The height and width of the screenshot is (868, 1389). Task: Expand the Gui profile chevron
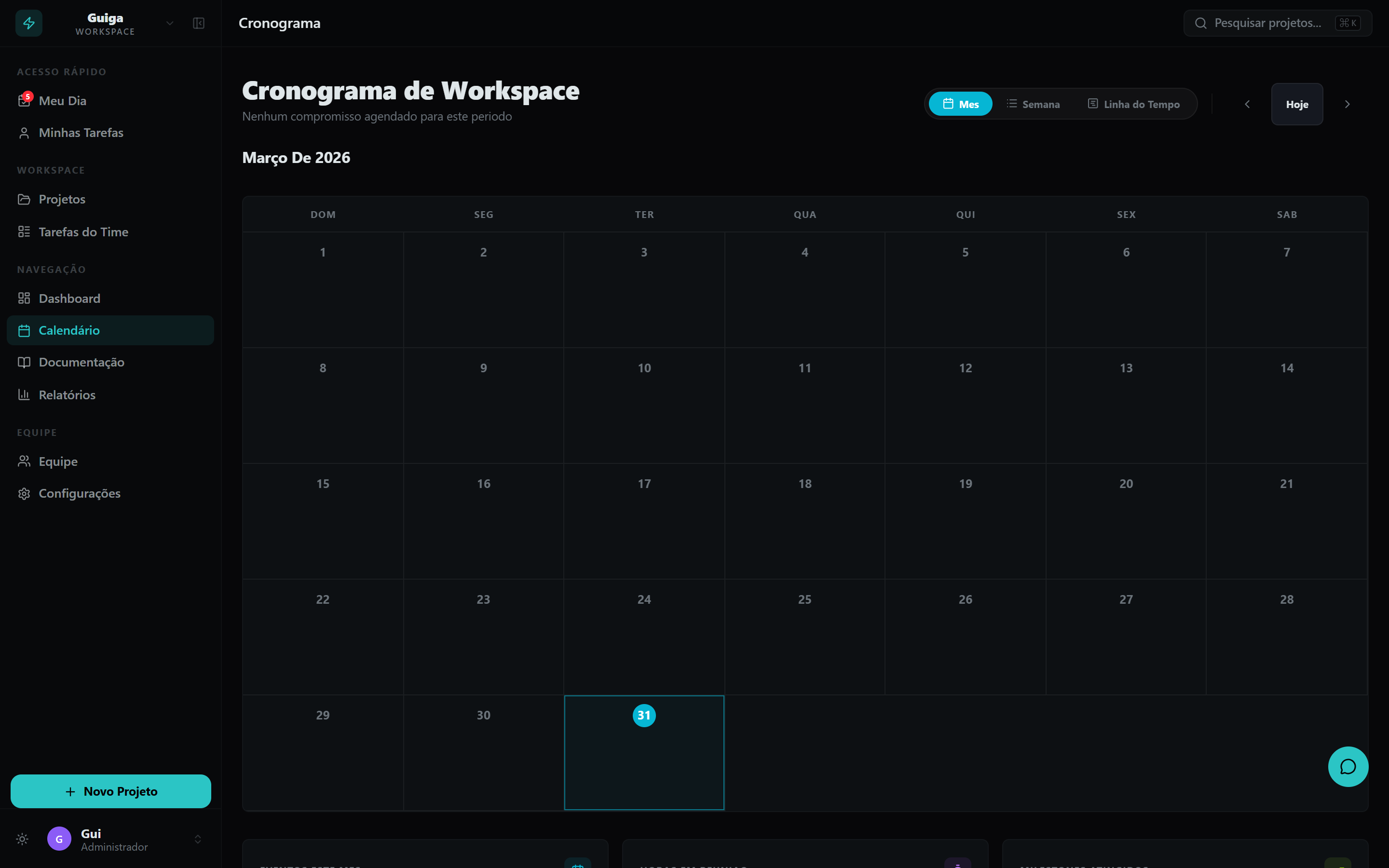click(x=198, y=839)
